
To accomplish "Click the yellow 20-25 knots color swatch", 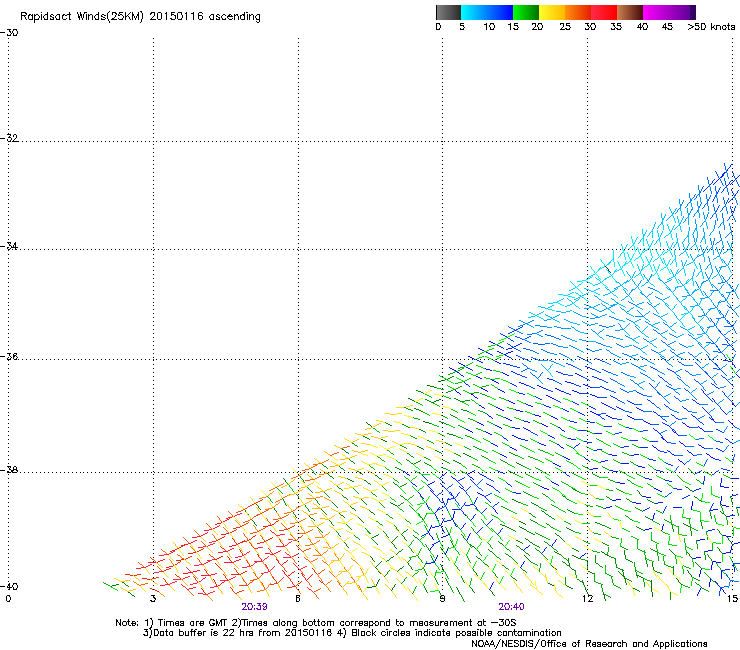I will click(552, 12).
